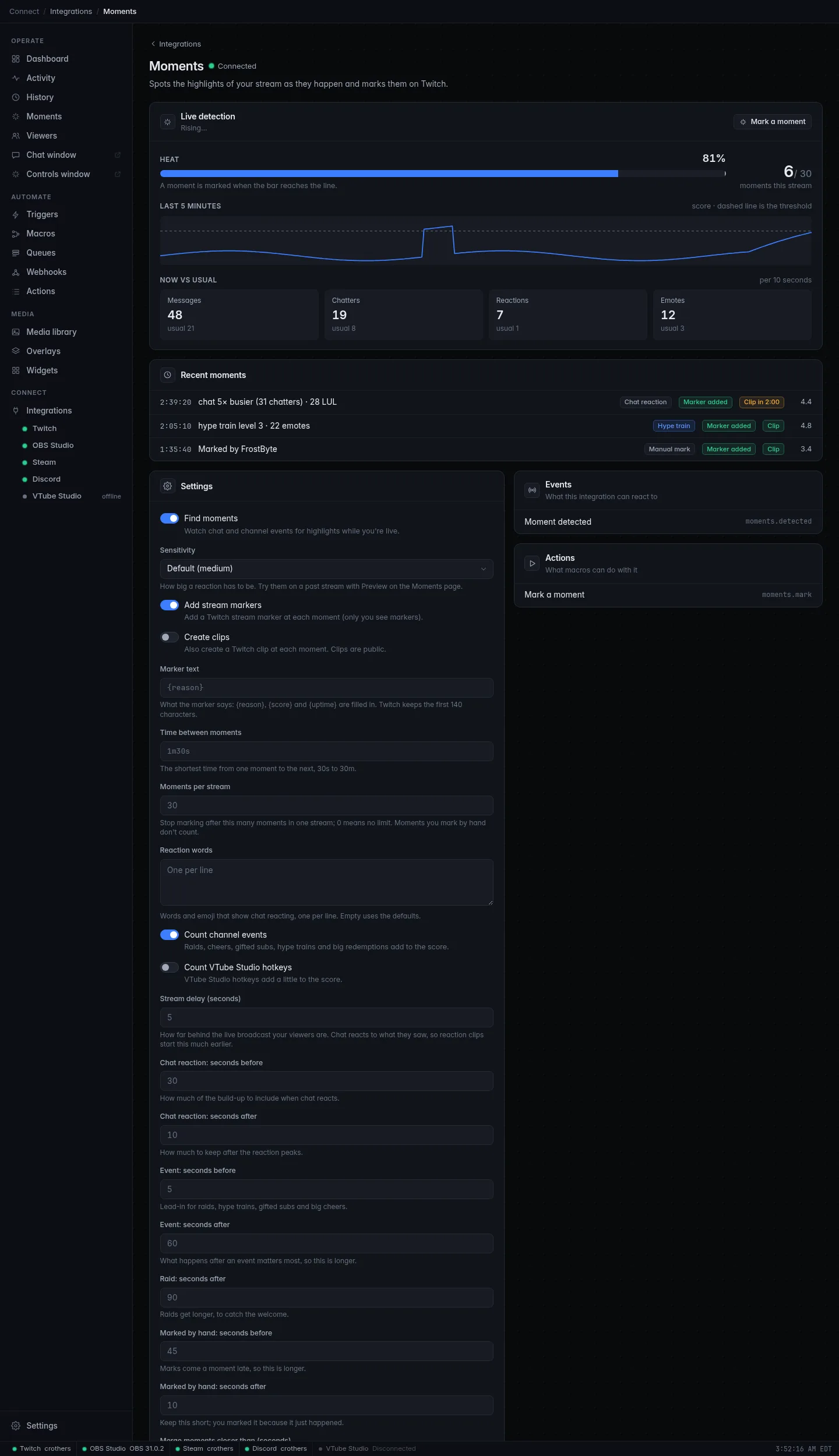The image size is (839, 1456).
Task: Click the Activity pulse icon
Action: click(x=16, y=78)
